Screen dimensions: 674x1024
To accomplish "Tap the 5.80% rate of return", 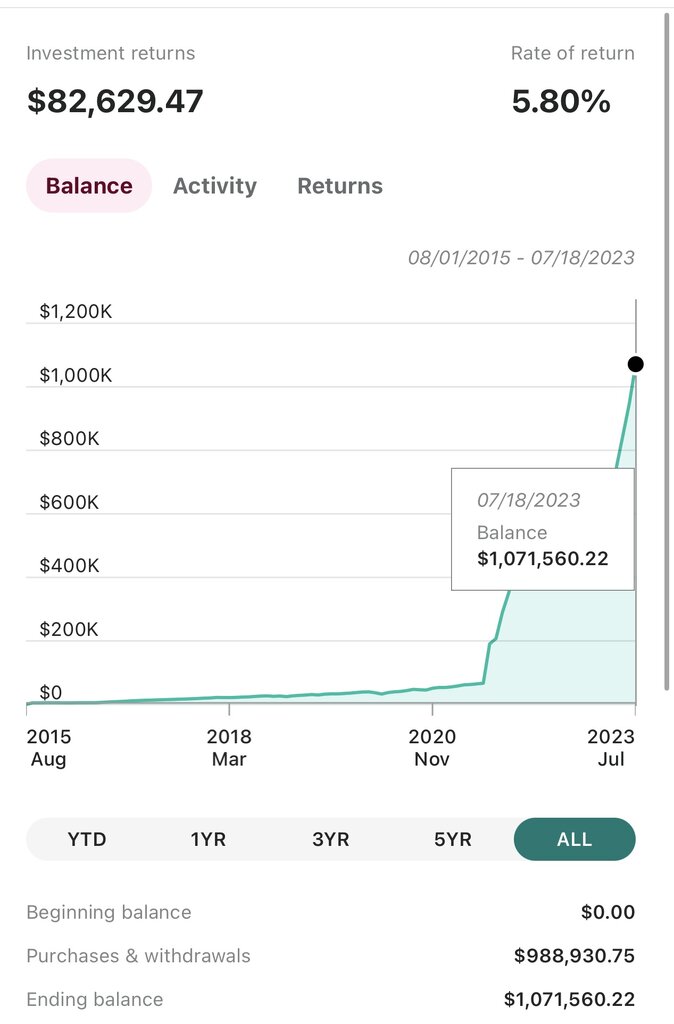I will [561, 101].
